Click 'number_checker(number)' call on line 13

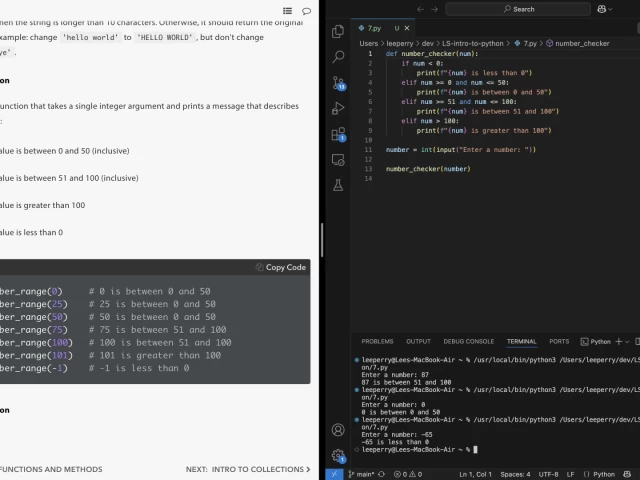[x=428, y=169]
